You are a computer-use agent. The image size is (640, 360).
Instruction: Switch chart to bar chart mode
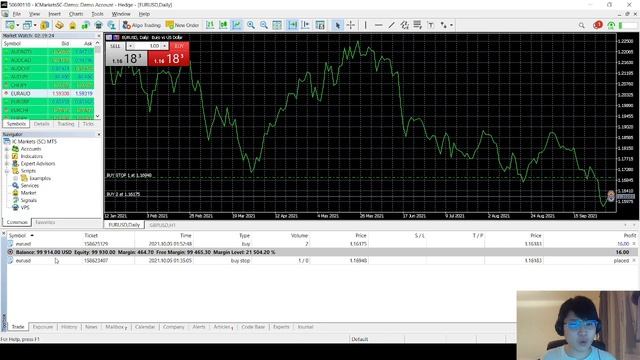210,25
